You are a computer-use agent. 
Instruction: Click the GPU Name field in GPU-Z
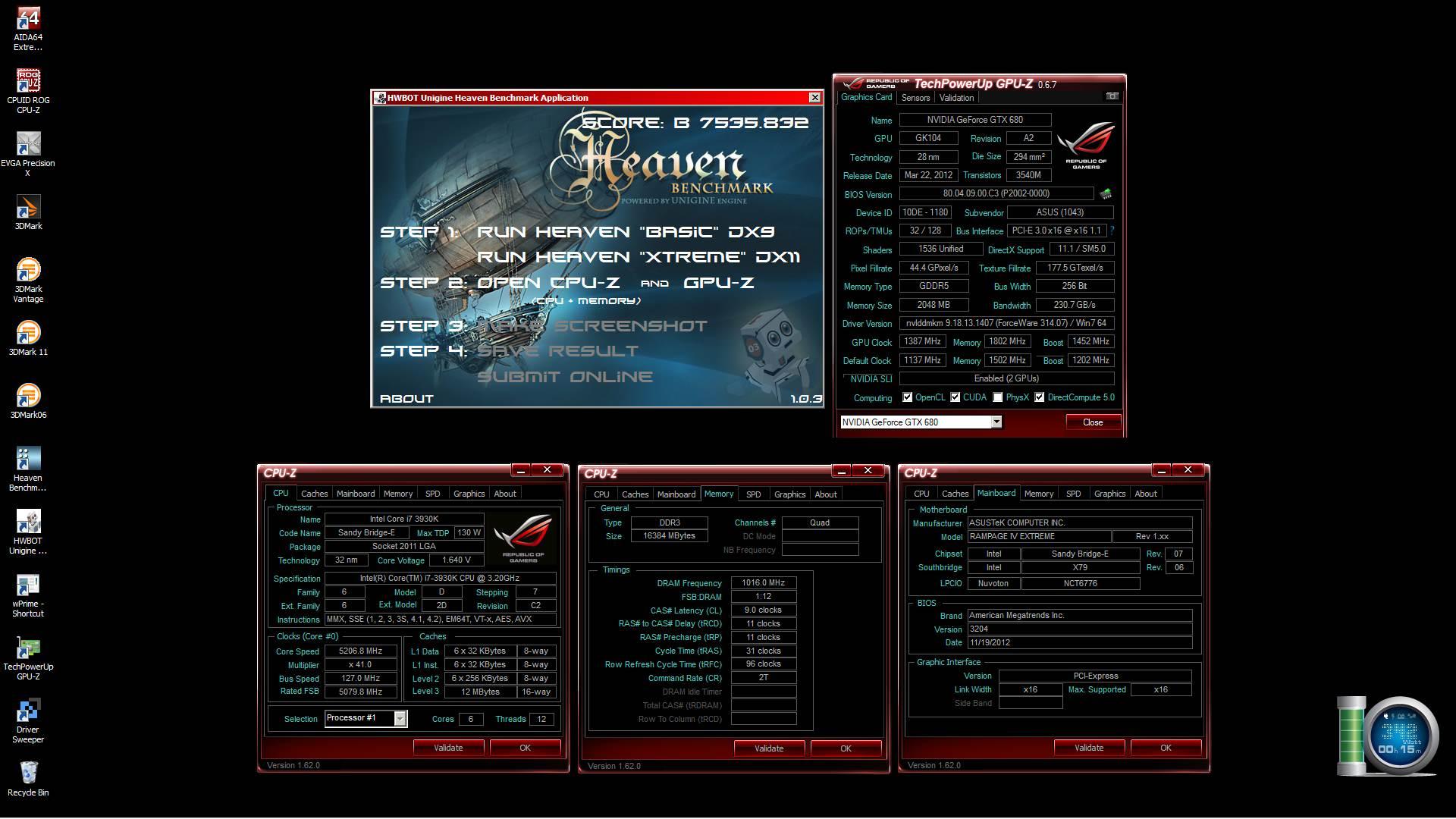pyautogui.click(x=975, y=120)
